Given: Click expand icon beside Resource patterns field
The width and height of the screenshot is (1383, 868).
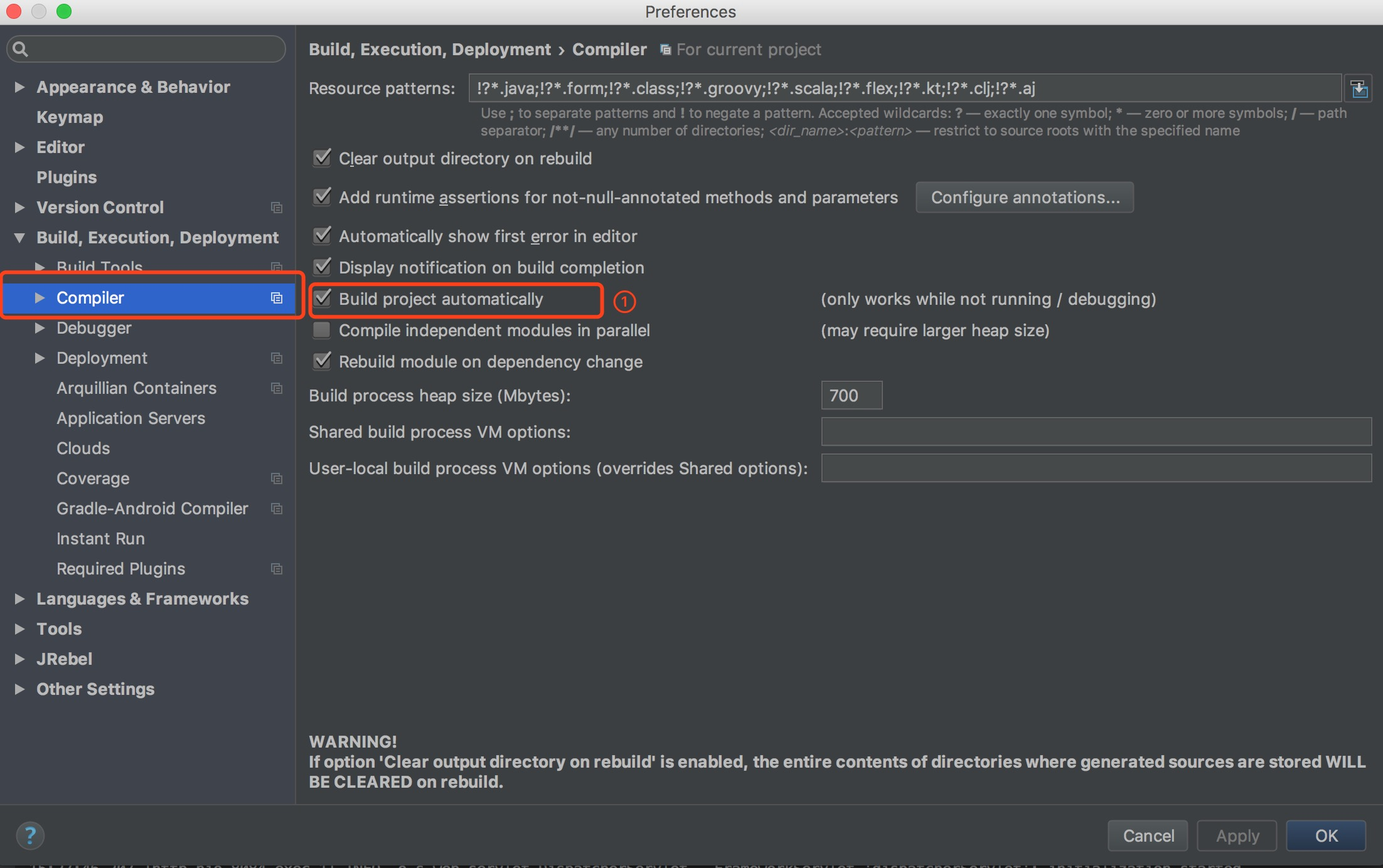Looking at the screenshot, I should point(1359,88).
